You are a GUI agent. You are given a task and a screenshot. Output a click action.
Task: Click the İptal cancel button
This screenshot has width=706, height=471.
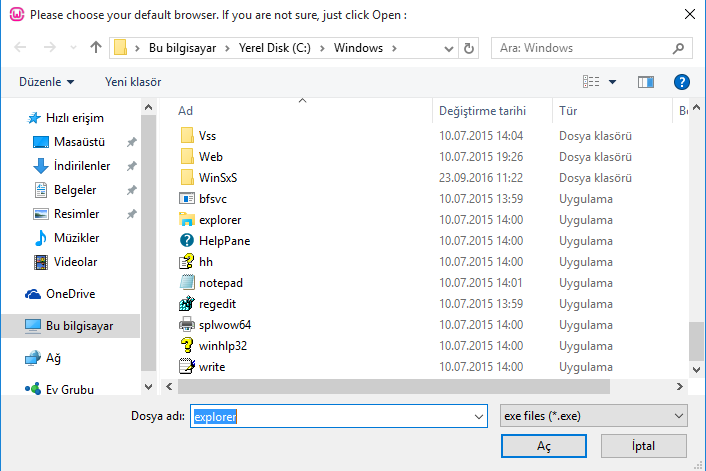pyautogui.click(x=643, y=446)
